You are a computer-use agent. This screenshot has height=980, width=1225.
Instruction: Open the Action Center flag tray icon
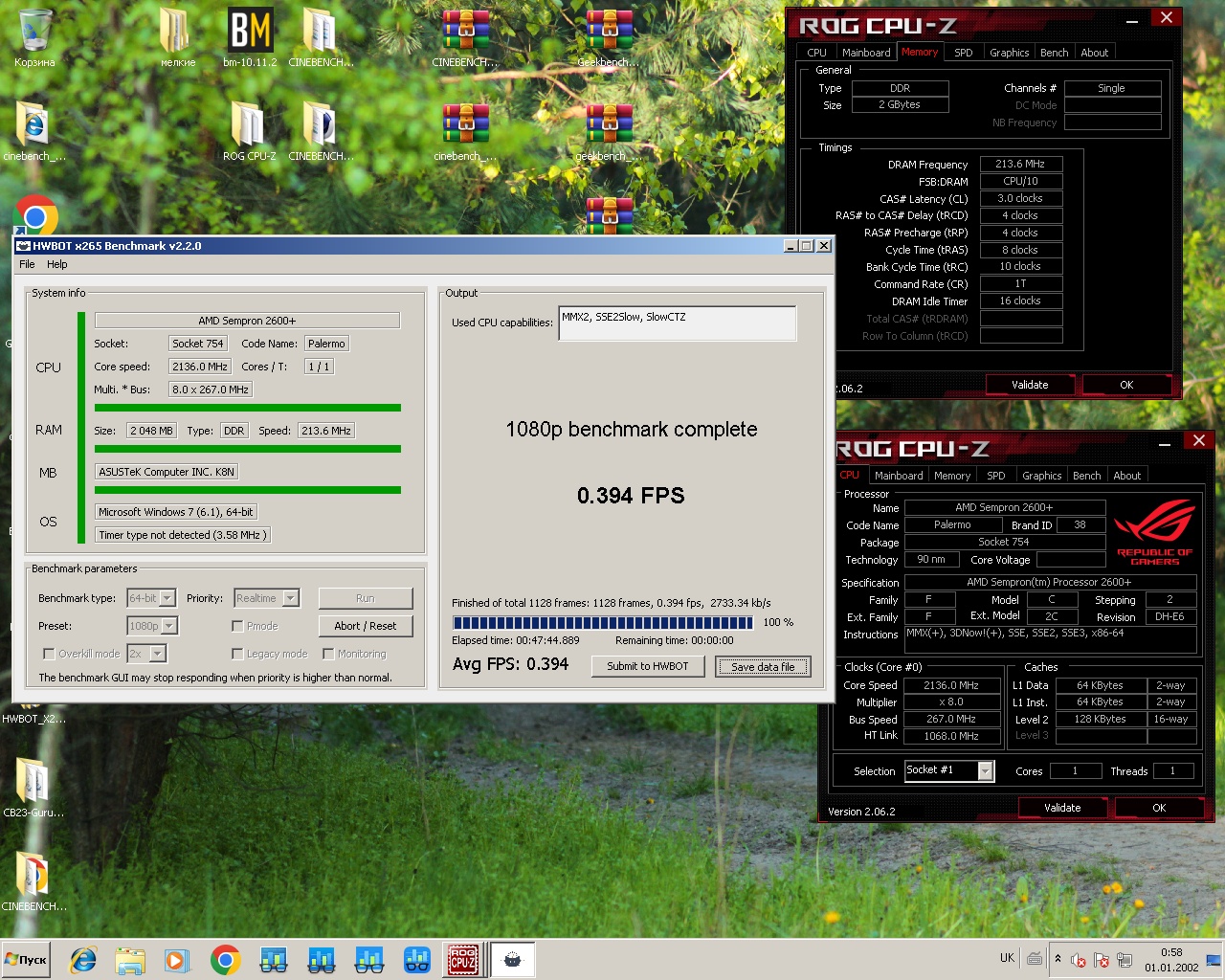click(1102, 959)
